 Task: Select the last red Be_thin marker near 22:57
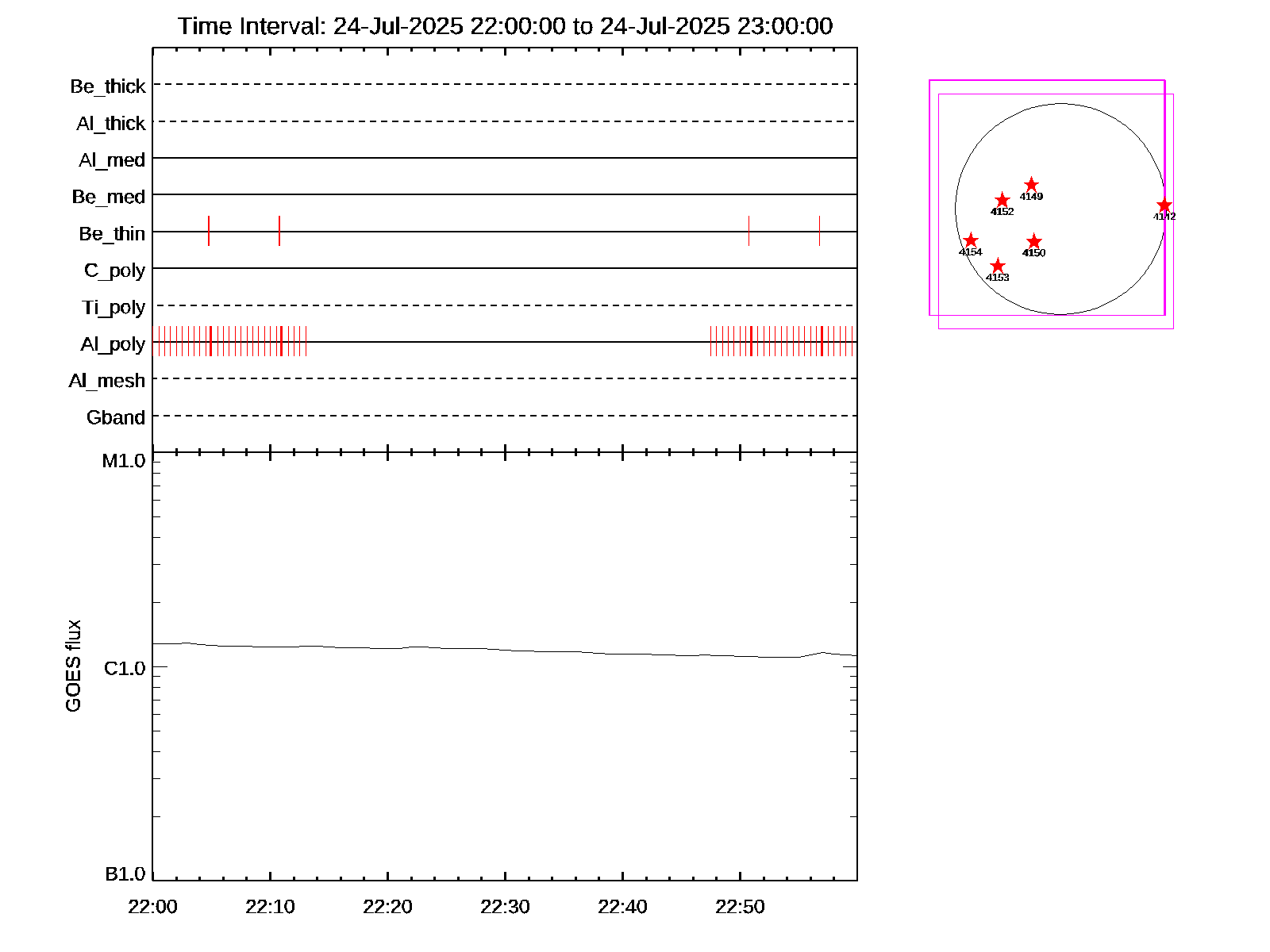coord(819,231)
